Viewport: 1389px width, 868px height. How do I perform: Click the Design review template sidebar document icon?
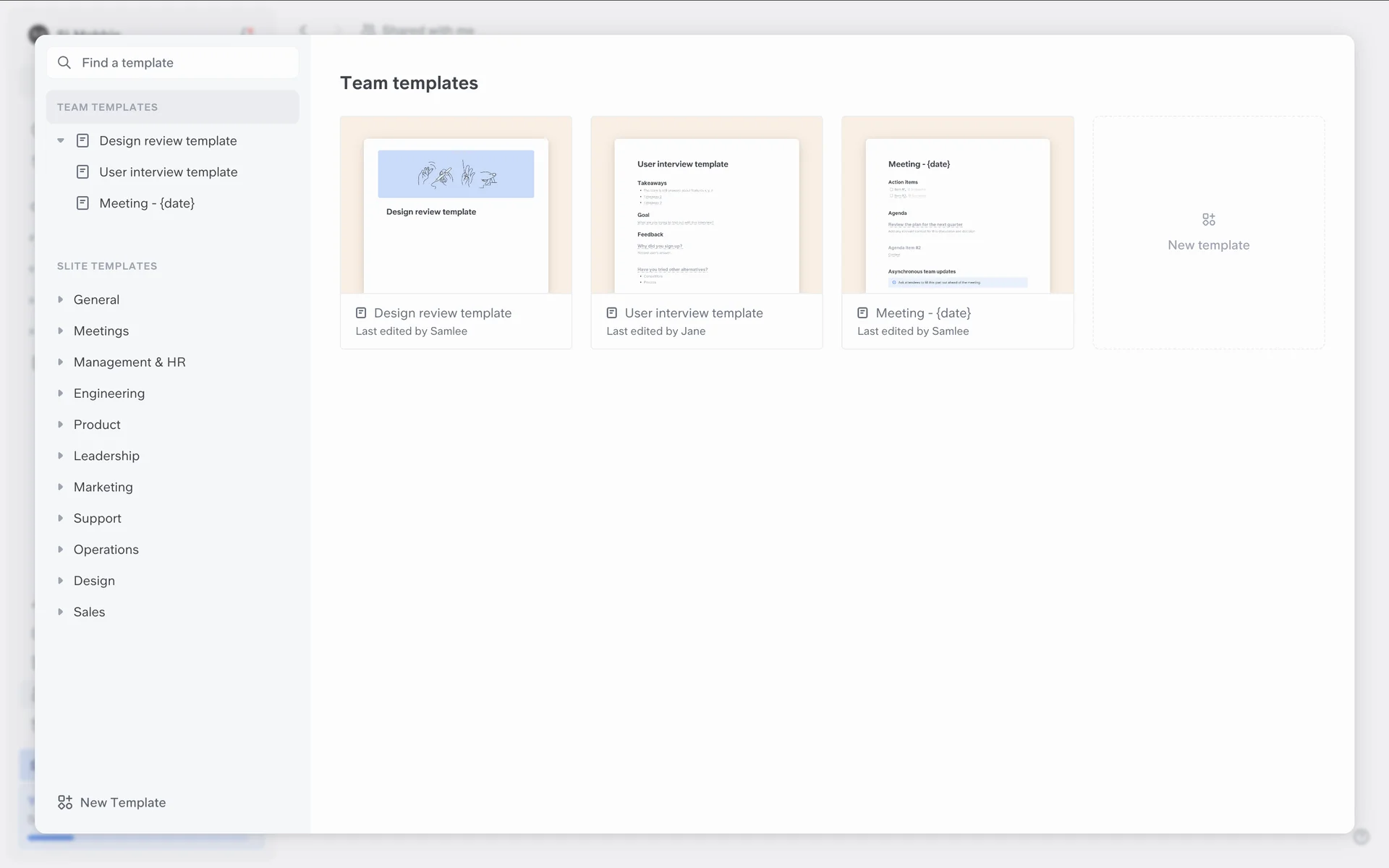coord(83,140)
